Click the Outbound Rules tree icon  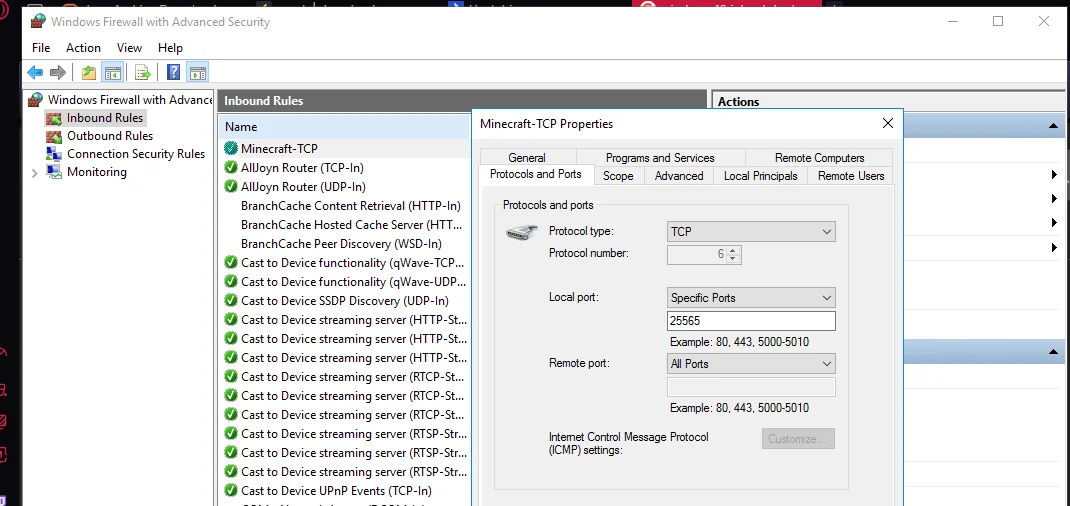pyautogui.click(x=54, y=136)
